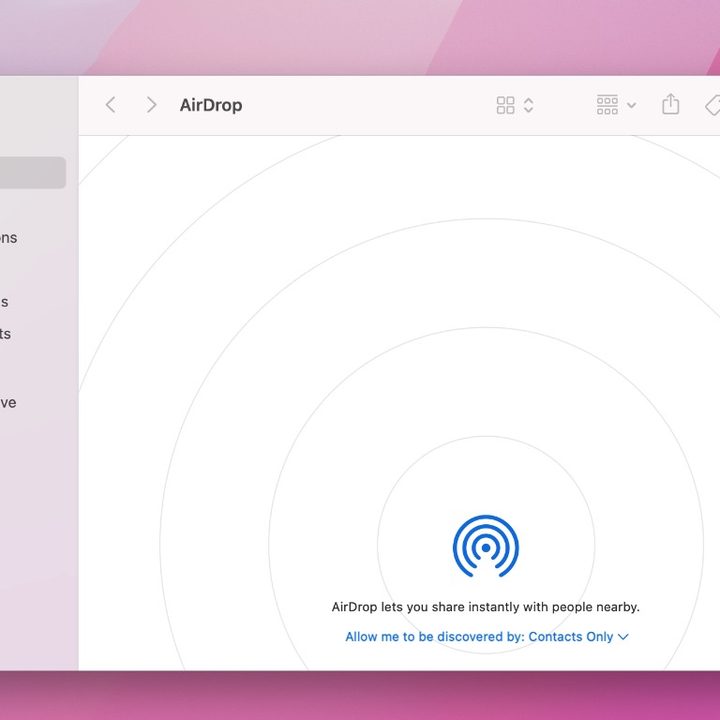
Task: Click the blue AirDrop radar icon
Action: click(486, 546)
